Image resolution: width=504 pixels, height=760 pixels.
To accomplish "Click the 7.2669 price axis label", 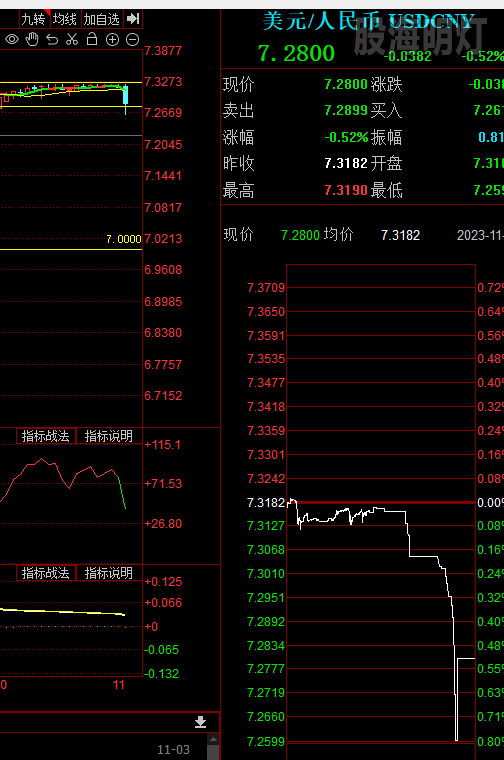I will click(x=163, y=113).
